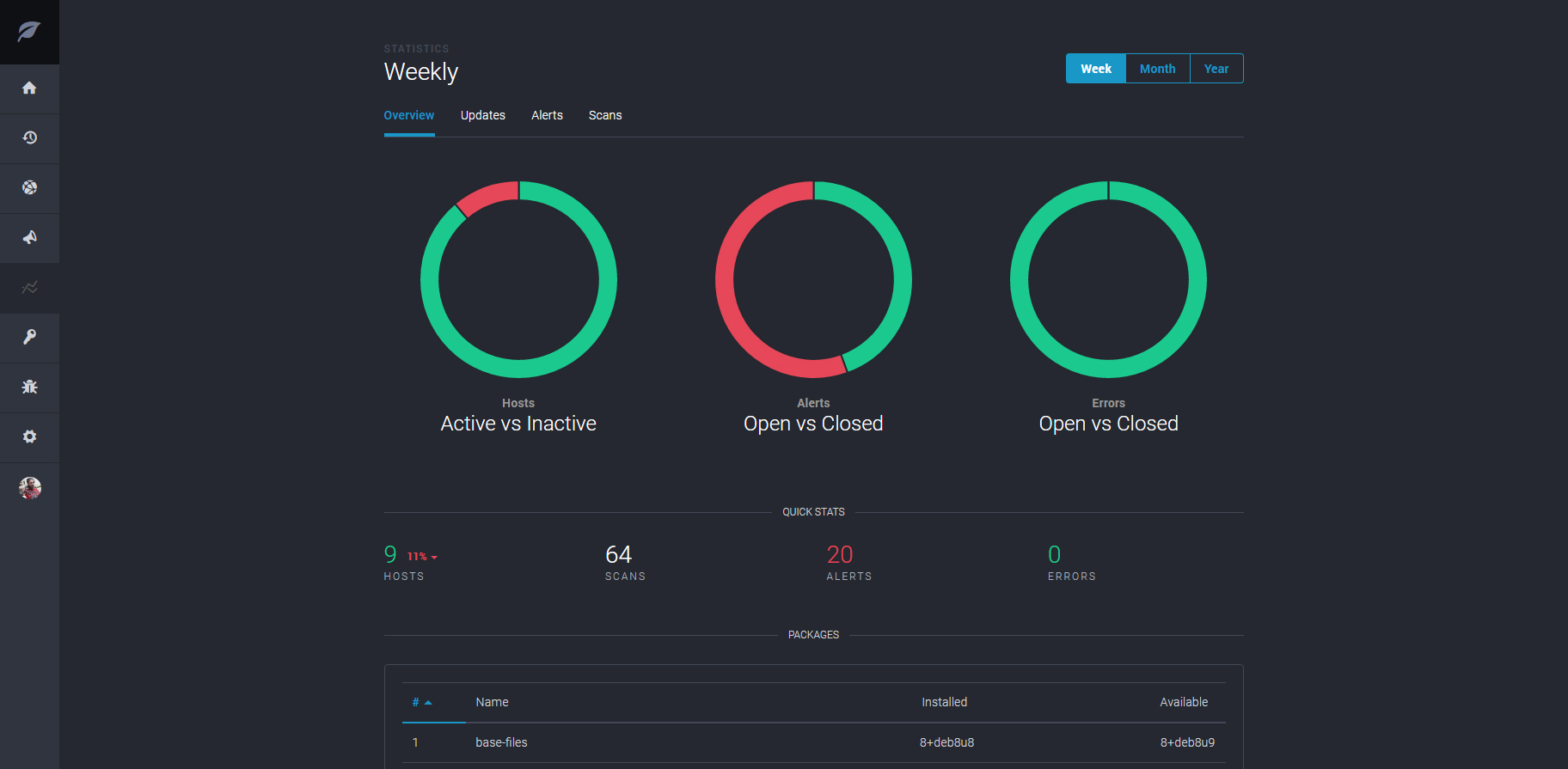1568x769 pixels.
Task: Click the 9 hosts quick stat
Action: click(x=390, y=554)
